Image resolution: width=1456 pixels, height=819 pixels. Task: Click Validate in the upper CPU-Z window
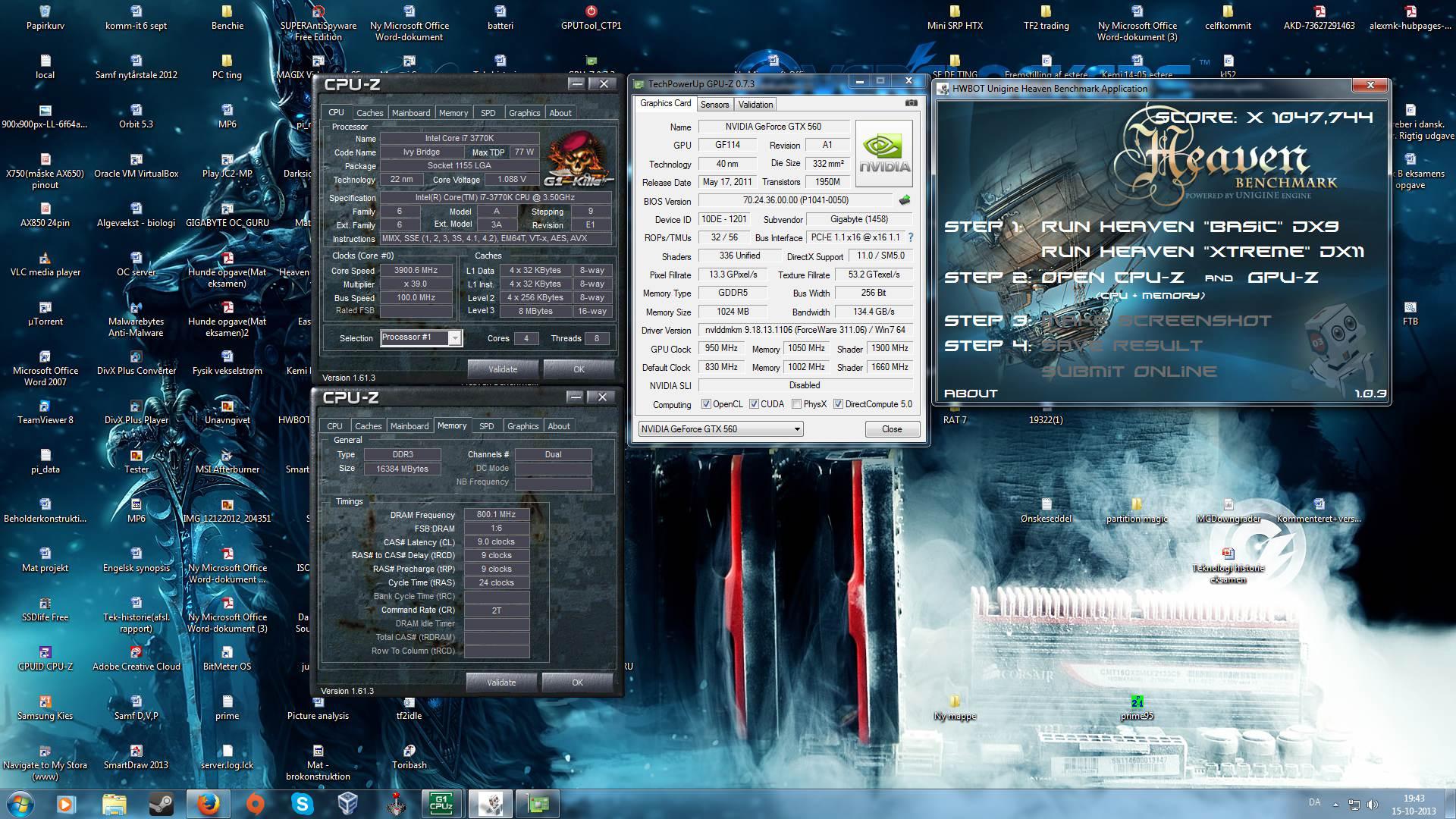point(503,369)
